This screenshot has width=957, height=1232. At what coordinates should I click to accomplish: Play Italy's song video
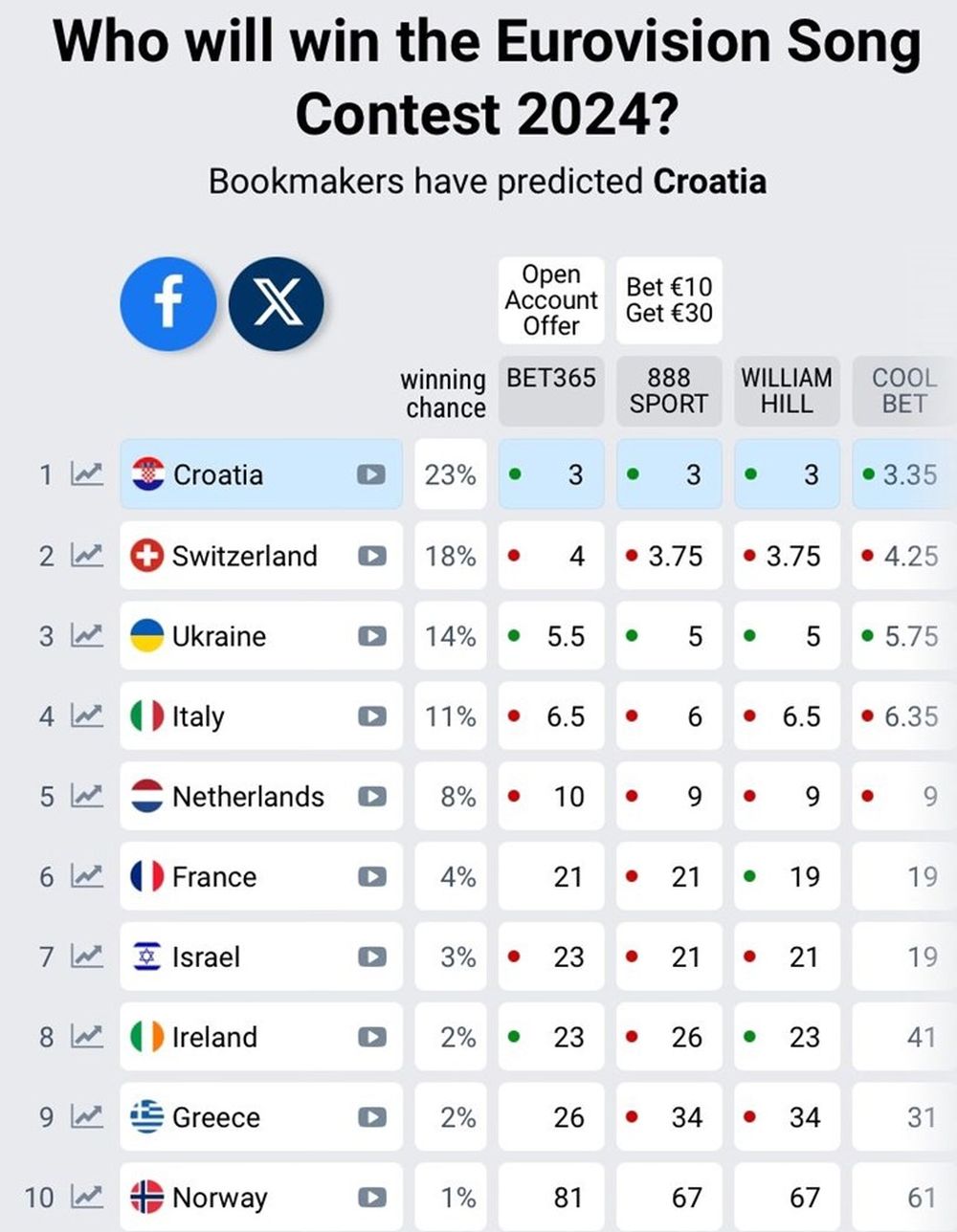tap(371, 716)
